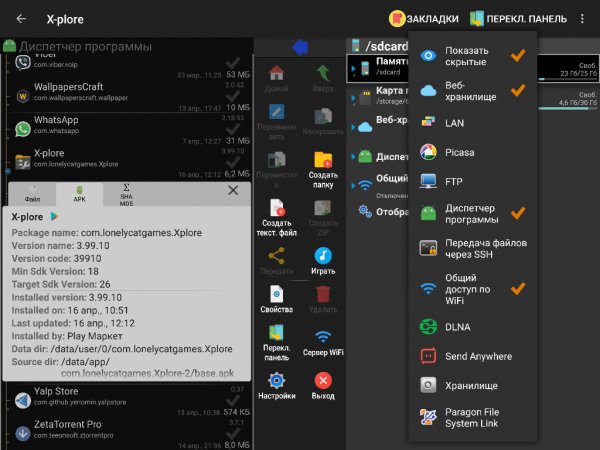
Task: Select DLNA in the popup menu
Action: tap(473, 327)
